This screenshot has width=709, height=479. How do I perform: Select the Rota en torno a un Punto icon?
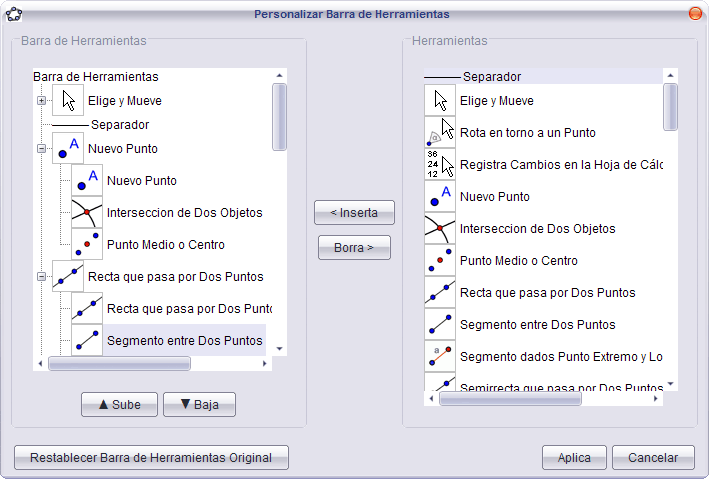(440, 133)
